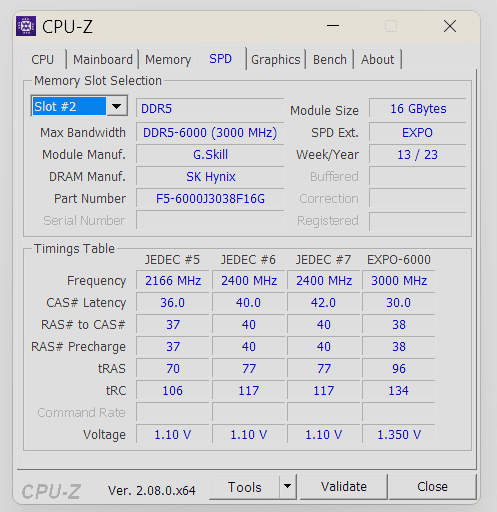The width and height of the screenshot is (497, 512).
Task: Close the CPU-Z window with X
Action: point(450,26)
